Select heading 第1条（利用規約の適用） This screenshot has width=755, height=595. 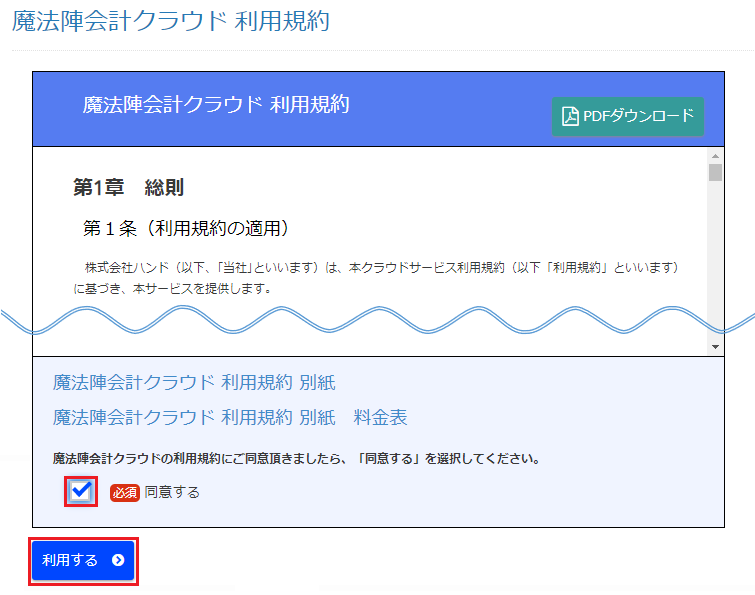tap(186, 228)
